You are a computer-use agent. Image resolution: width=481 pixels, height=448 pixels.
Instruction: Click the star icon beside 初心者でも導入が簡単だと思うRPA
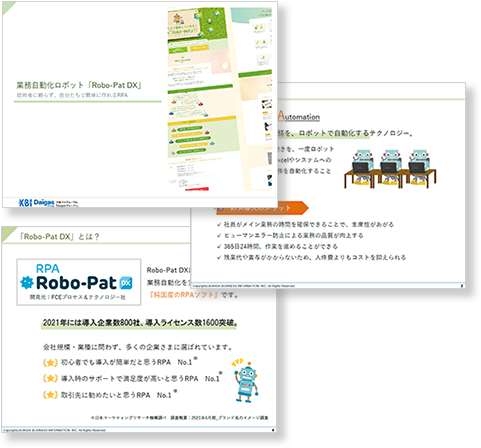click(x=50, y=362)
